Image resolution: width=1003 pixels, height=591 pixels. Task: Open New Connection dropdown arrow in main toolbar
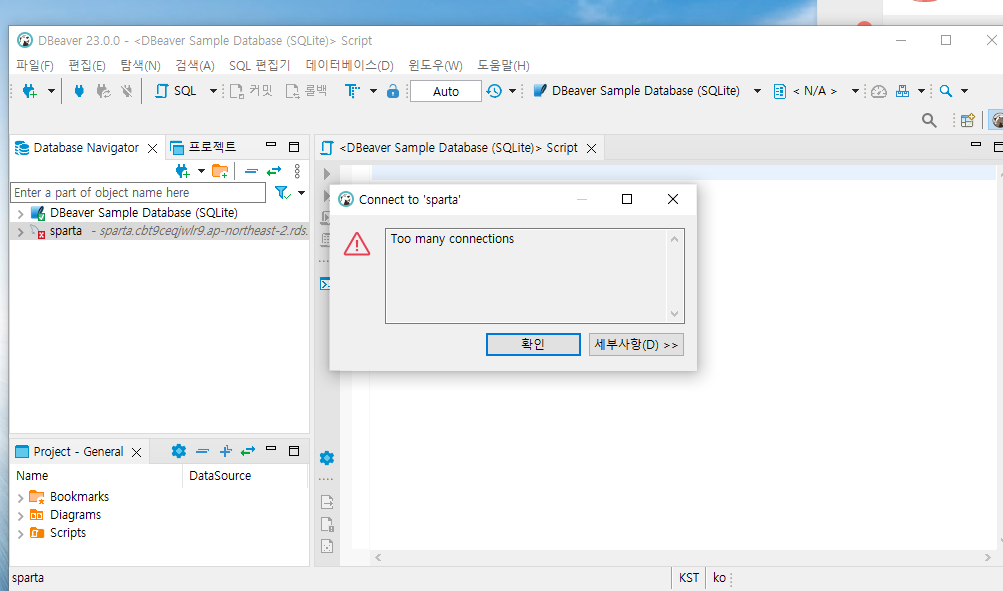tap(51, 91)
